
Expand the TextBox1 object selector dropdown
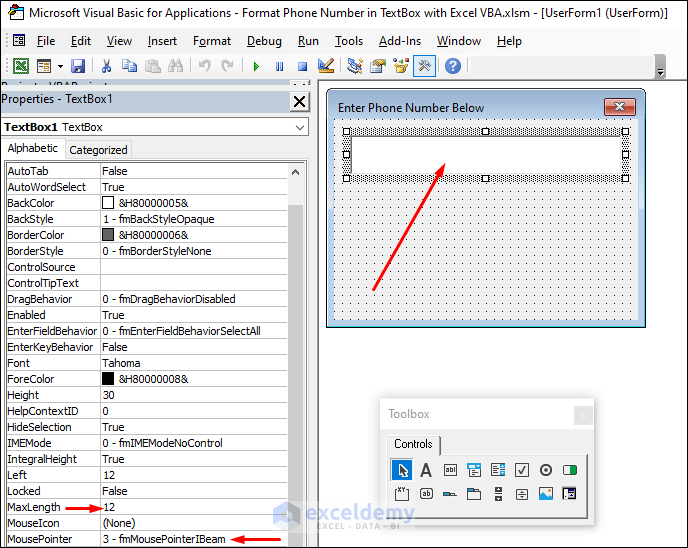coord(300,128)
